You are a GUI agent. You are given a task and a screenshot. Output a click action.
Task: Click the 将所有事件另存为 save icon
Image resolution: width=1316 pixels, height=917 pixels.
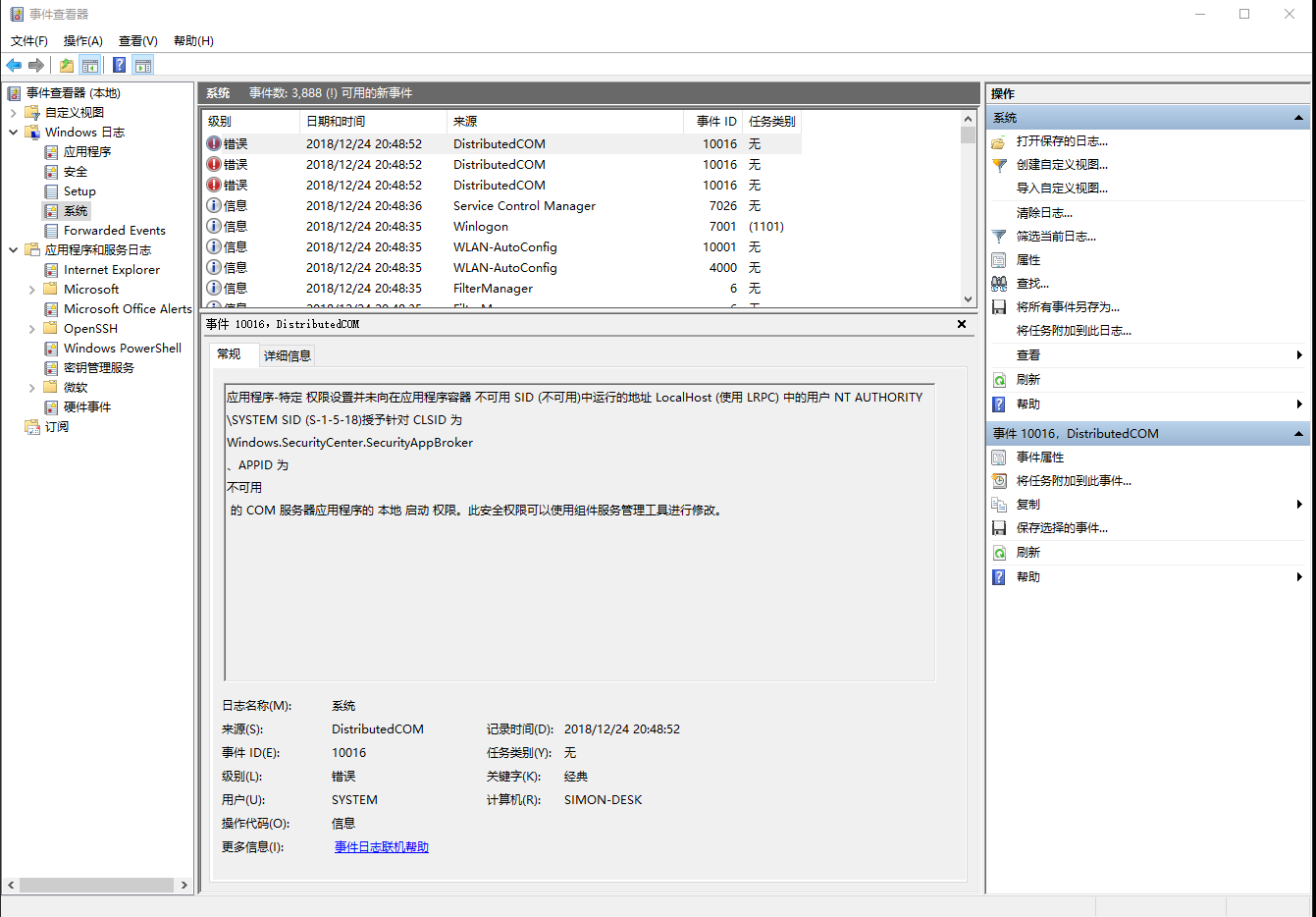(x=999, y=307)
